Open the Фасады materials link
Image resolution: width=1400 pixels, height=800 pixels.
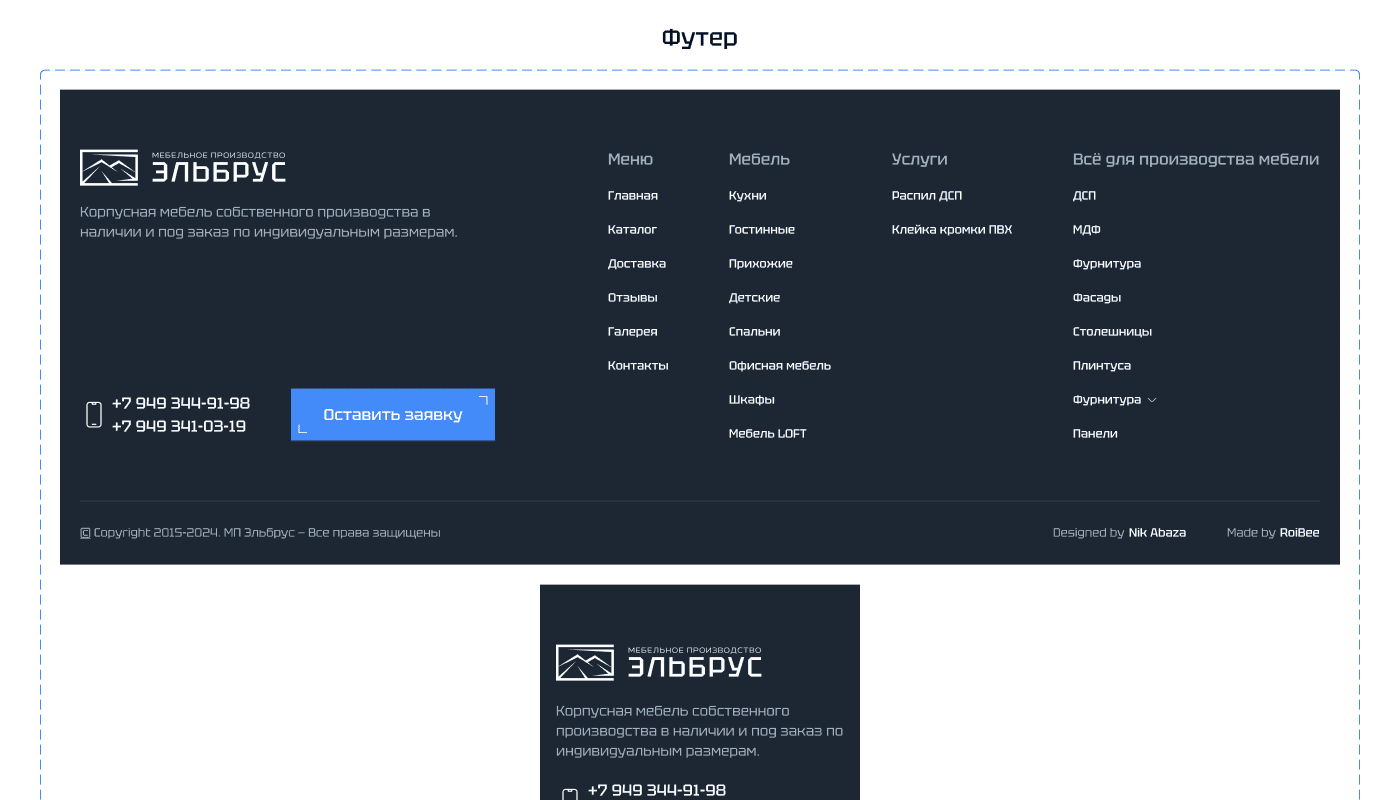point(1097,298)
